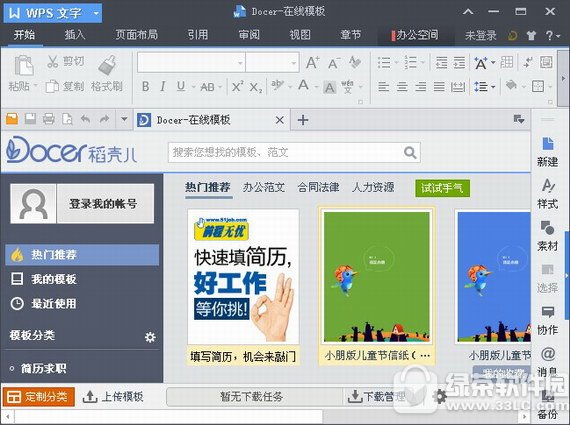Toggle bold formatting B
This screenshot has width=570, height=425.
[145, 87]
